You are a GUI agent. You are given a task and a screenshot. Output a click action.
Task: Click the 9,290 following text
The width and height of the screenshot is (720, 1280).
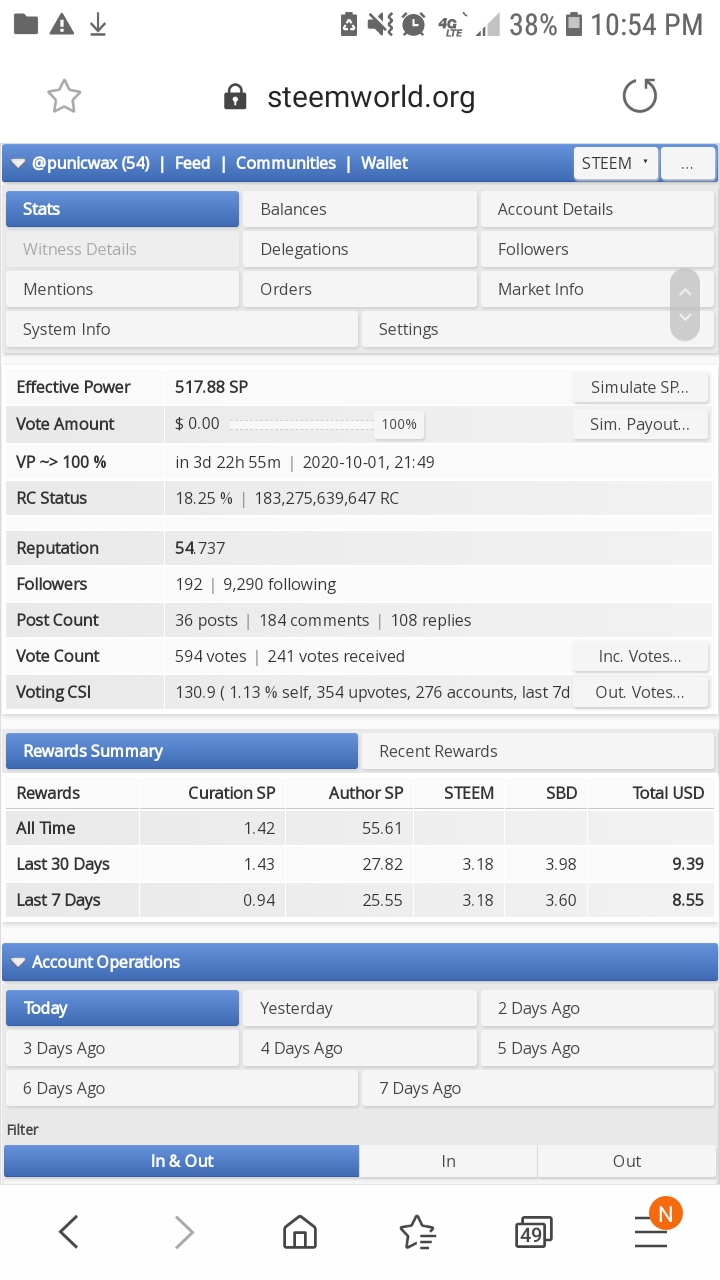click(279, 584)
